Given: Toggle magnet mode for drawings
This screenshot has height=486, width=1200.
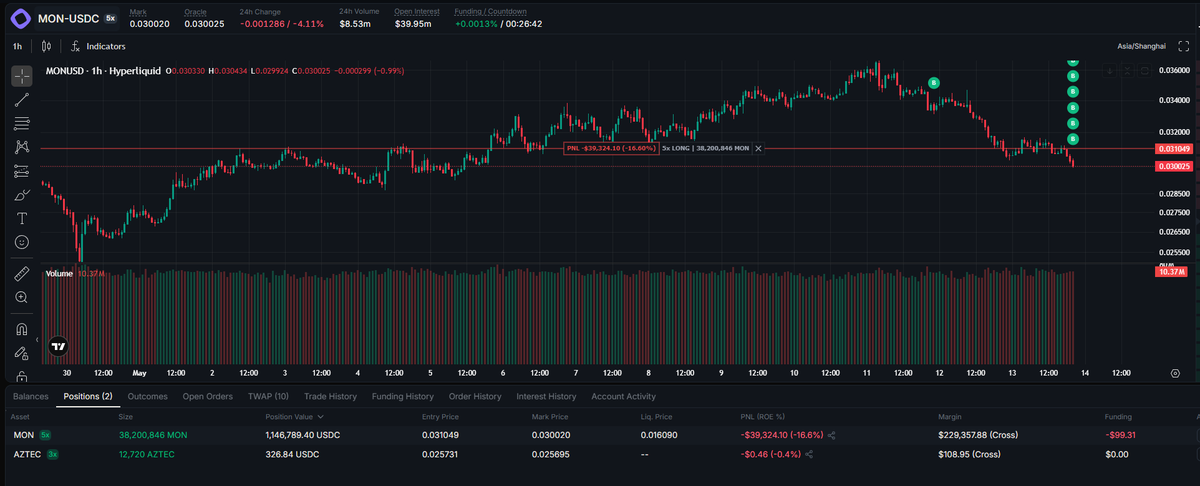Looking at the screenshot, I should 22,329.
